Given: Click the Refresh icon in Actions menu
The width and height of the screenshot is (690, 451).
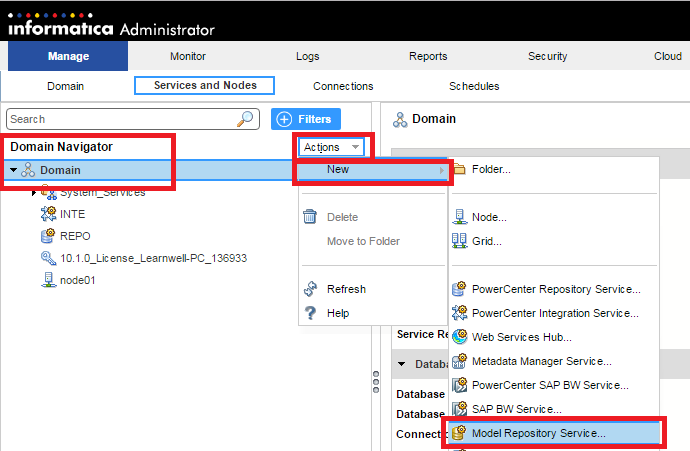Looking at the screenshot, I should tap(310, 289).
